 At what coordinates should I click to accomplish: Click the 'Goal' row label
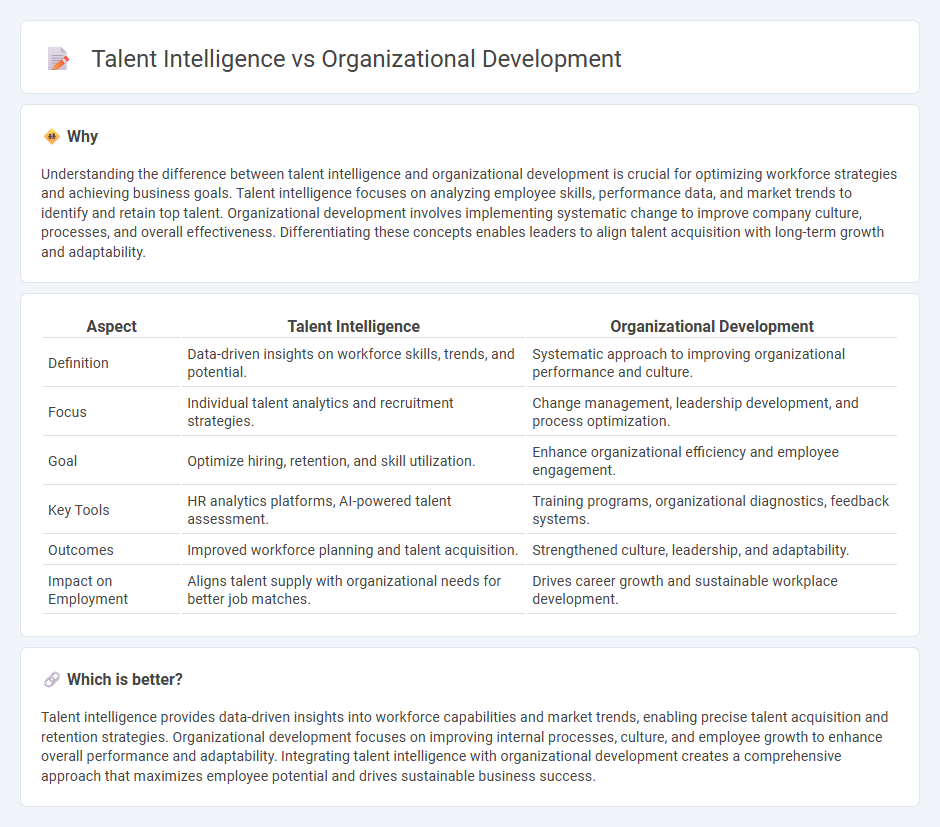pos(62,461)
